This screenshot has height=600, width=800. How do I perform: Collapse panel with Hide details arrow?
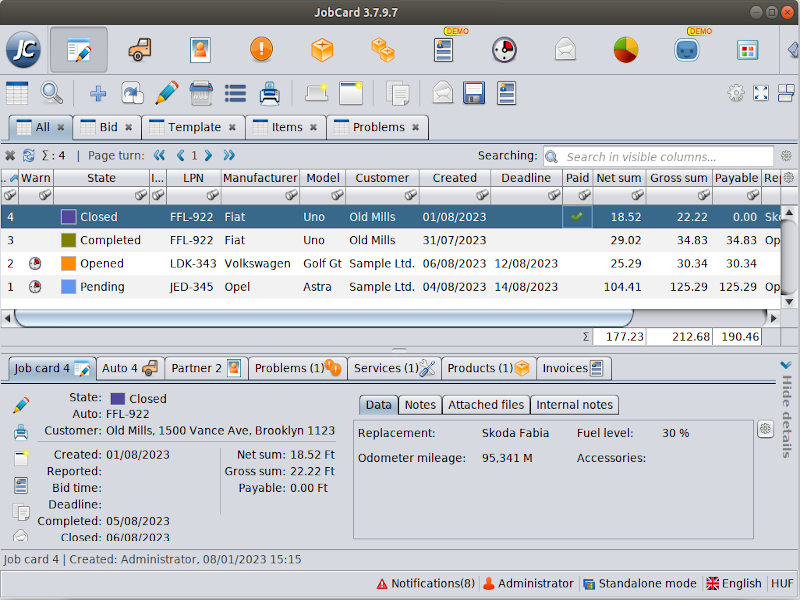[786, 366]
